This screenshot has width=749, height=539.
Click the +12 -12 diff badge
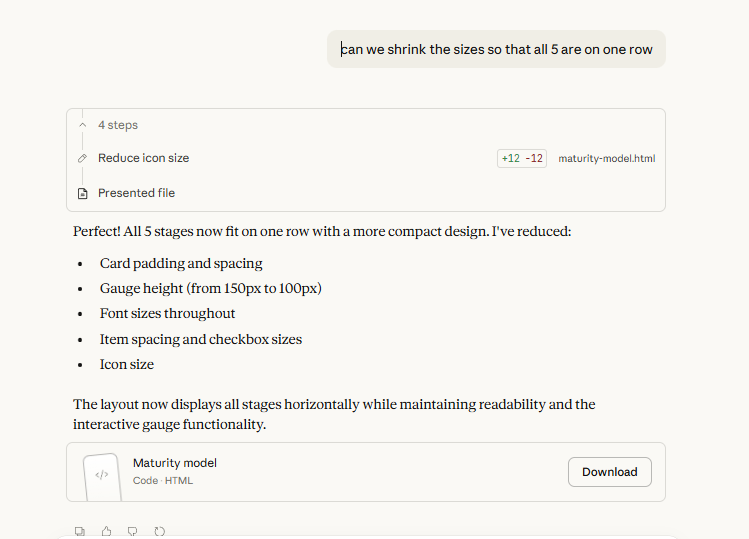(522, 158)
